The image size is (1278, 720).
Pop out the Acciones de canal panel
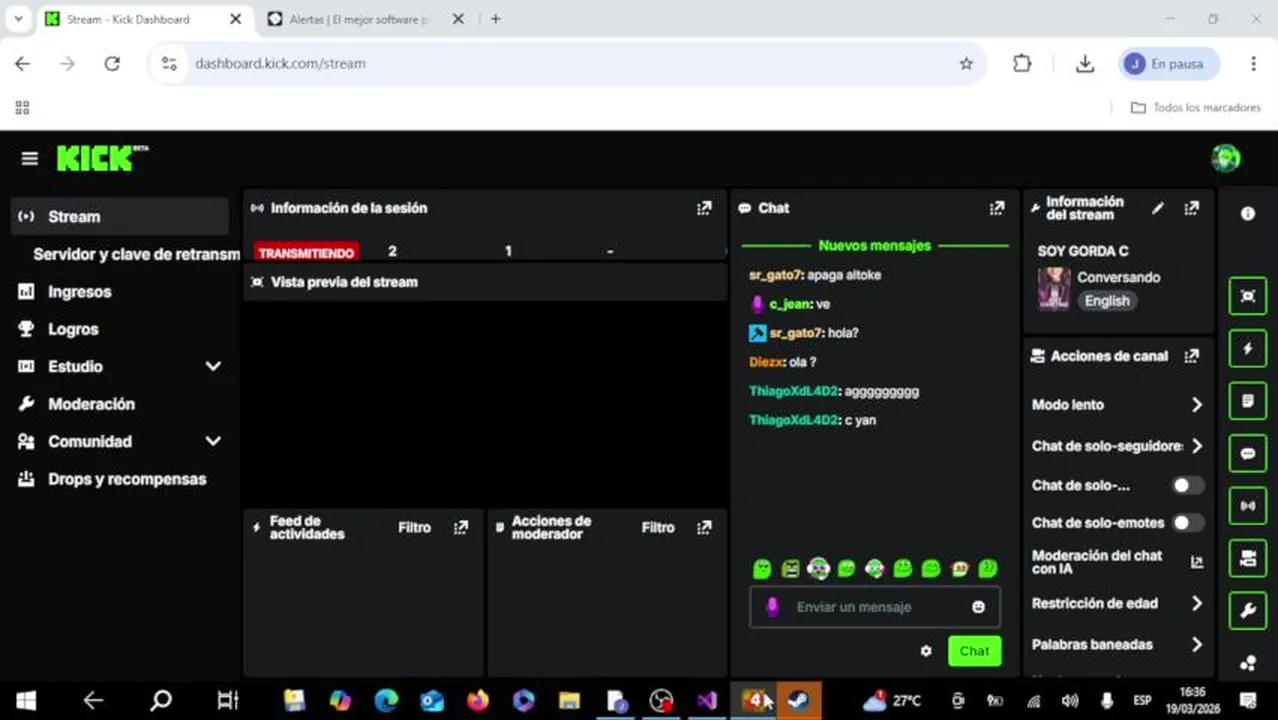point(1191,356)
